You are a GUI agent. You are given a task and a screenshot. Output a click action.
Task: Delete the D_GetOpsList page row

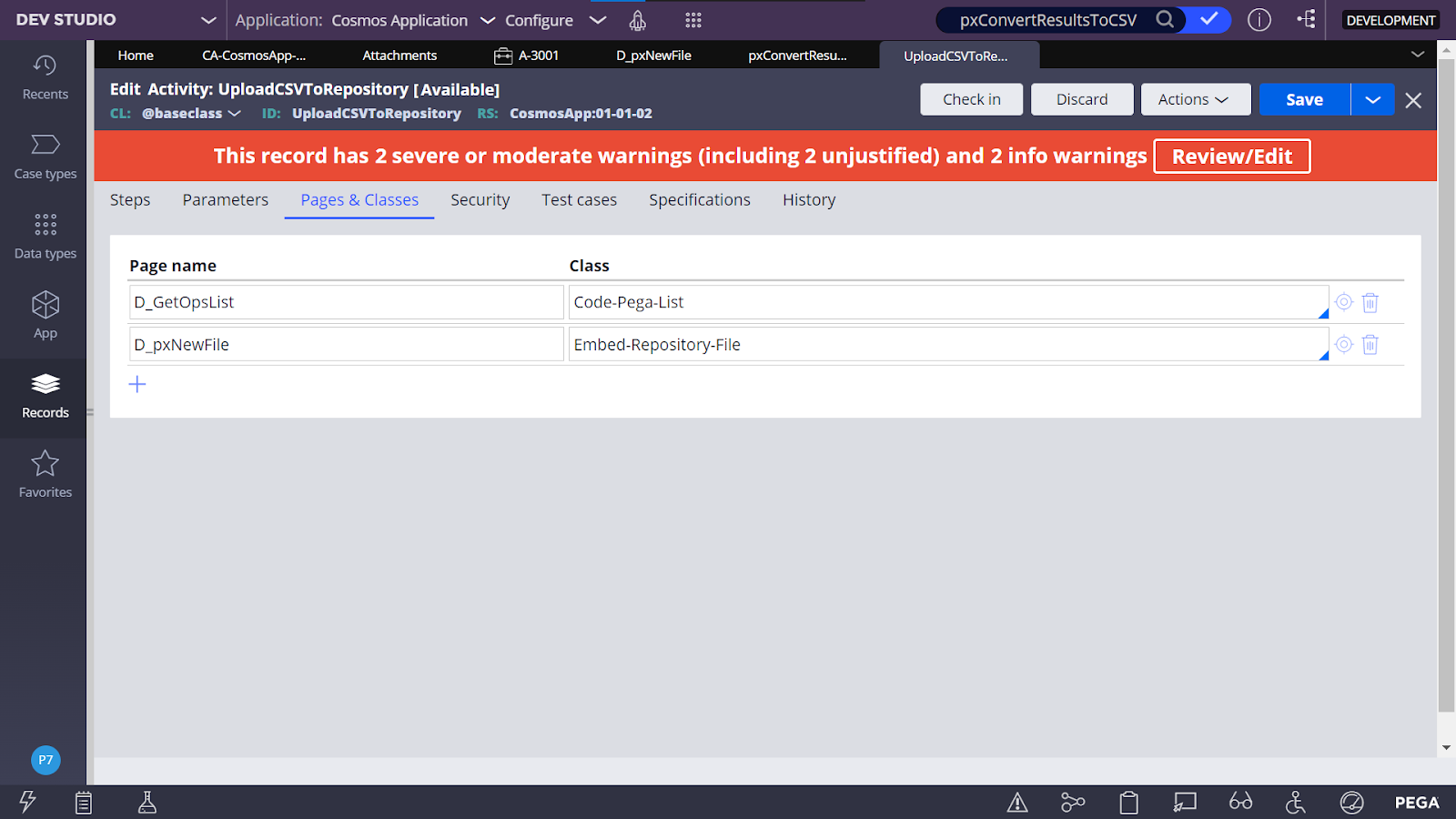click(x=1370, y=302)
